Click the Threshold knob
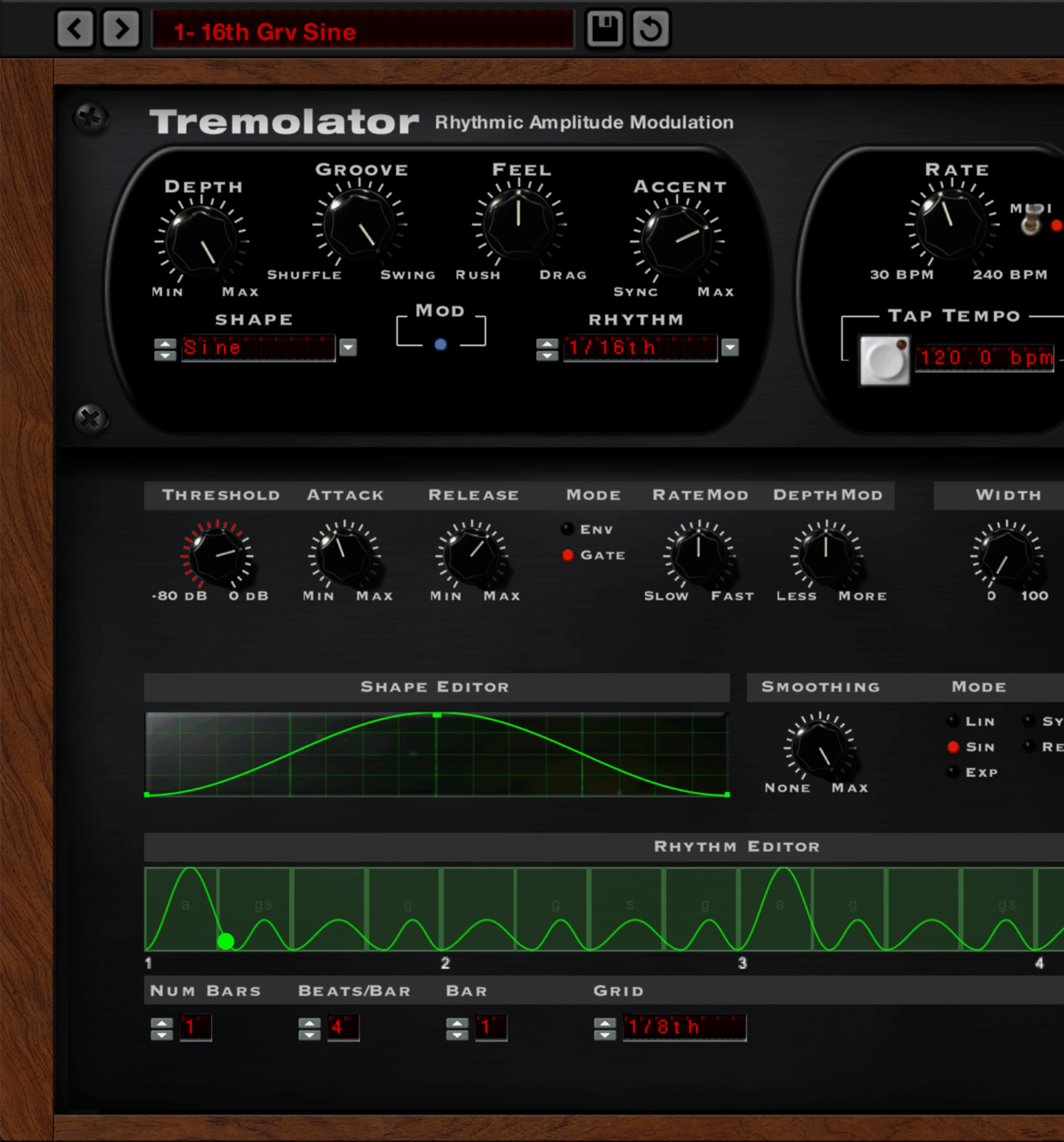The image size is (1064, 1142). (216, 556)
